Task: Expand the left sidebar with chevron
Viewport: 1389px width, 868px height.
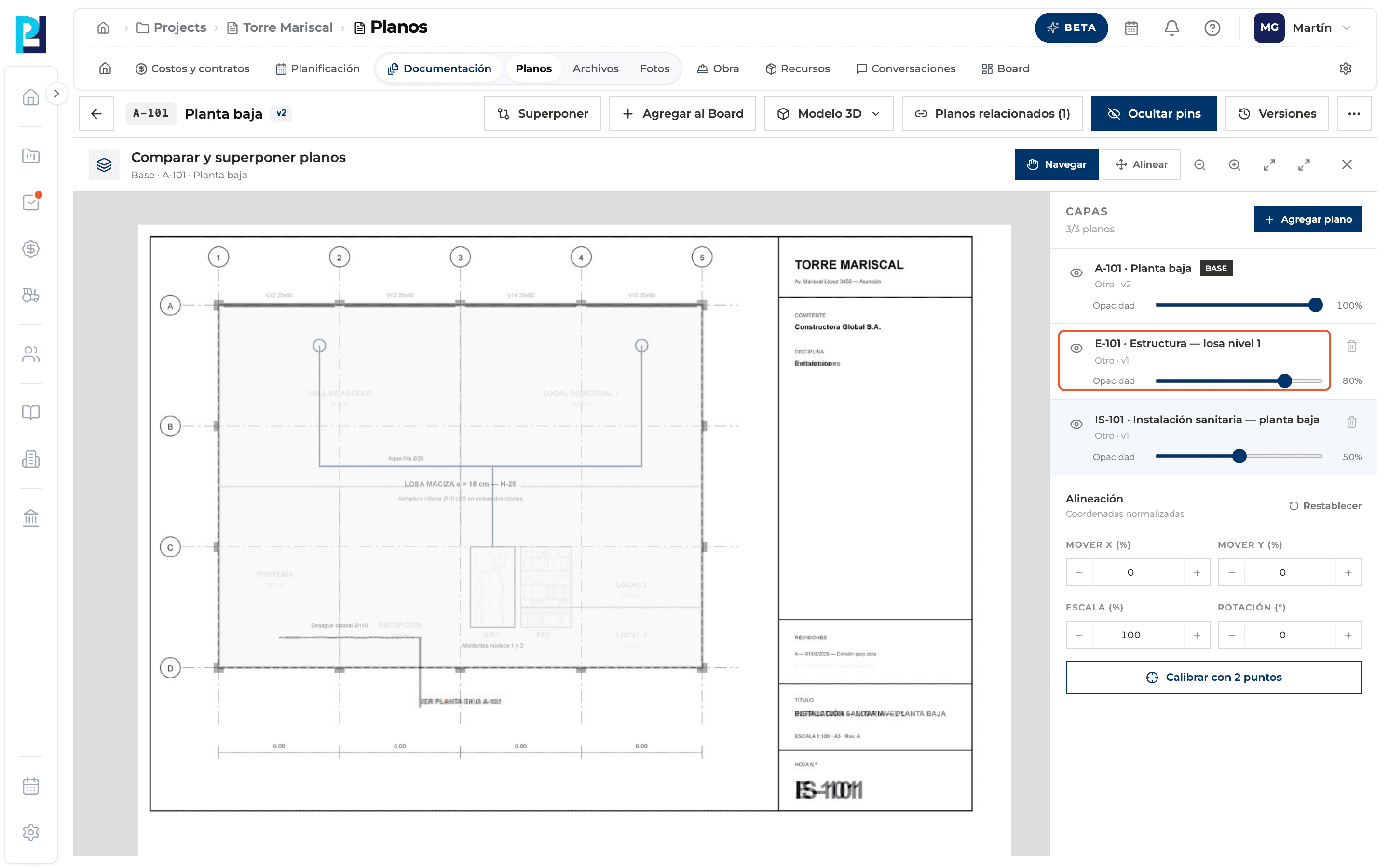Action: coord(56,94)
